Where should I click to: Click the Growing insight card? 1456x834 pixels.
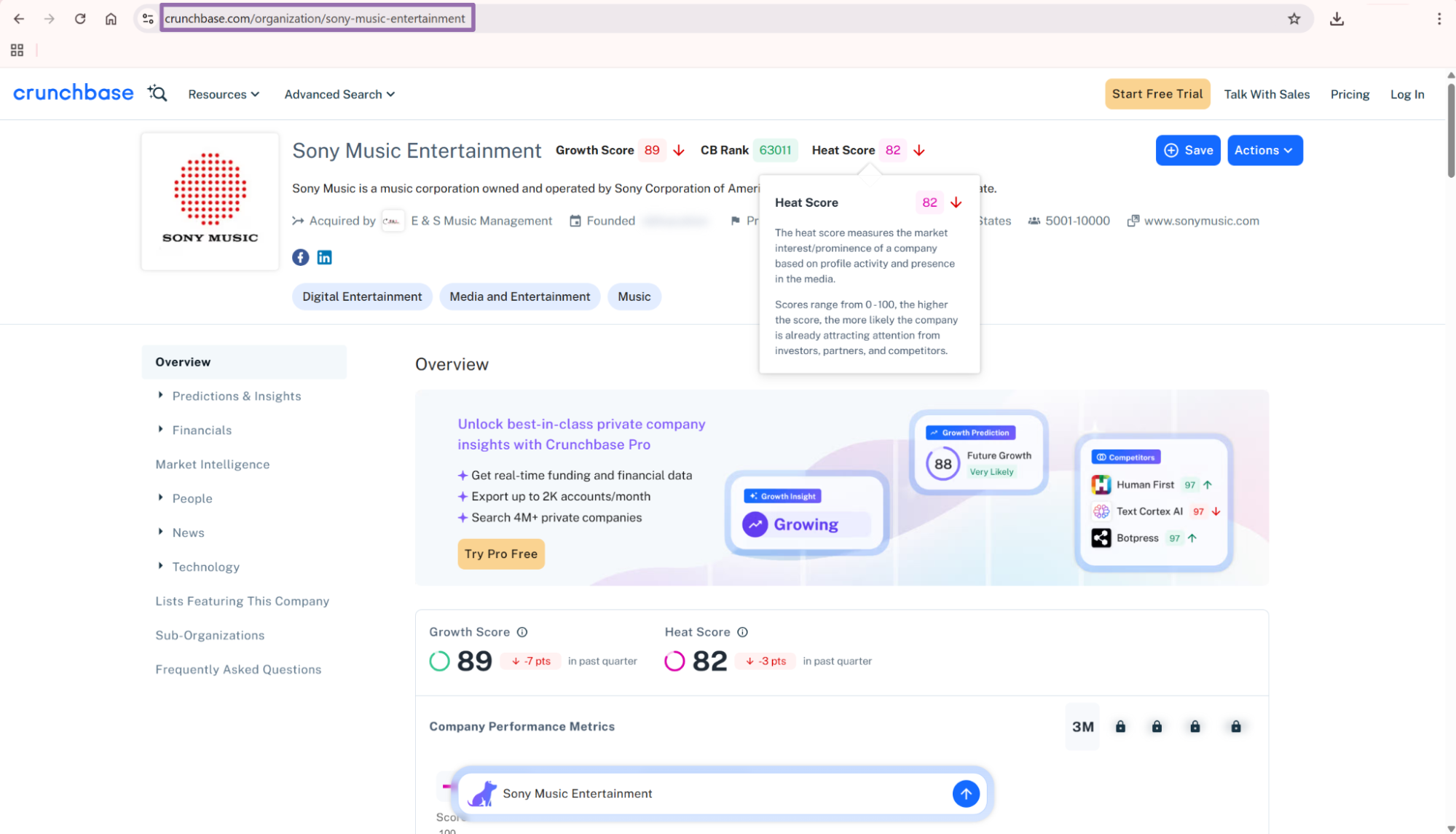point(806,514)
